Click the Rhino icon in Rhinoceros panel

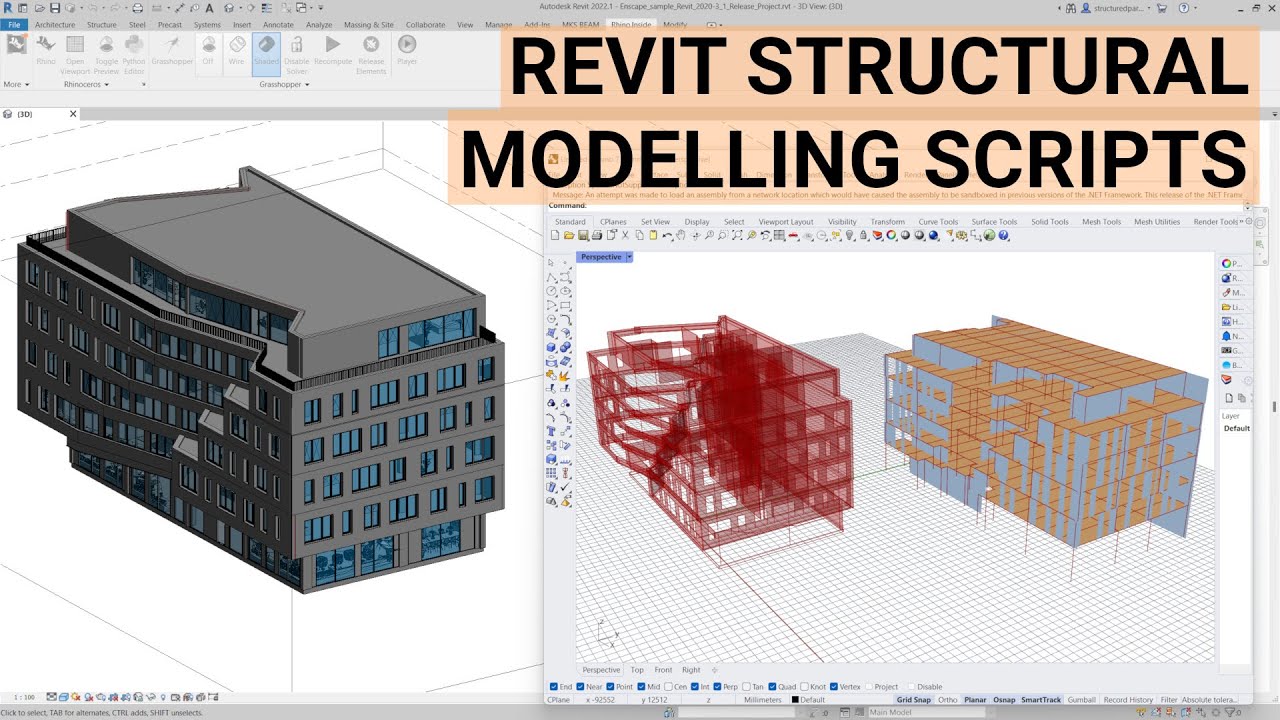coord(46,50)
